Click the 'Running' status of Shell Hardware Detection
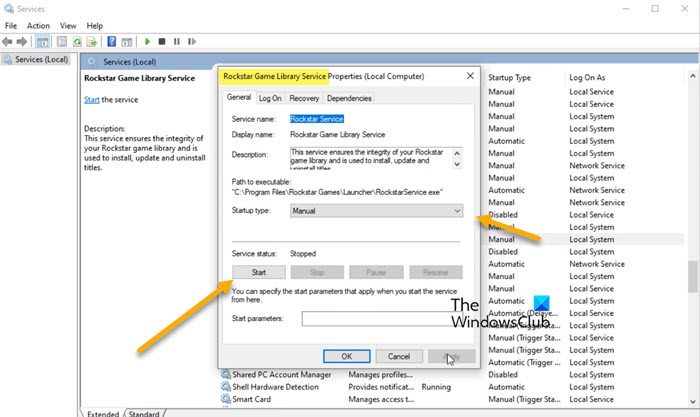 (x=436, y=387)
